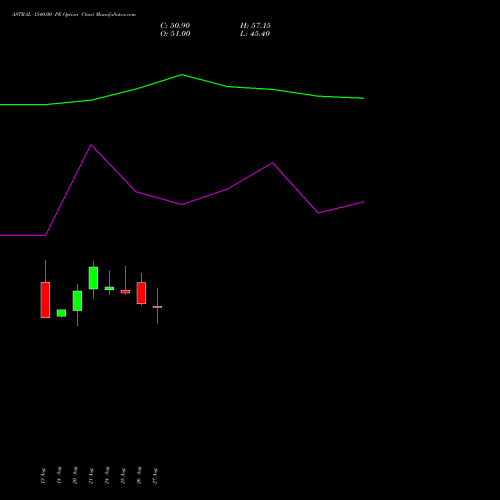
Task: Click the 25 Aug date label
Action: 123,476
